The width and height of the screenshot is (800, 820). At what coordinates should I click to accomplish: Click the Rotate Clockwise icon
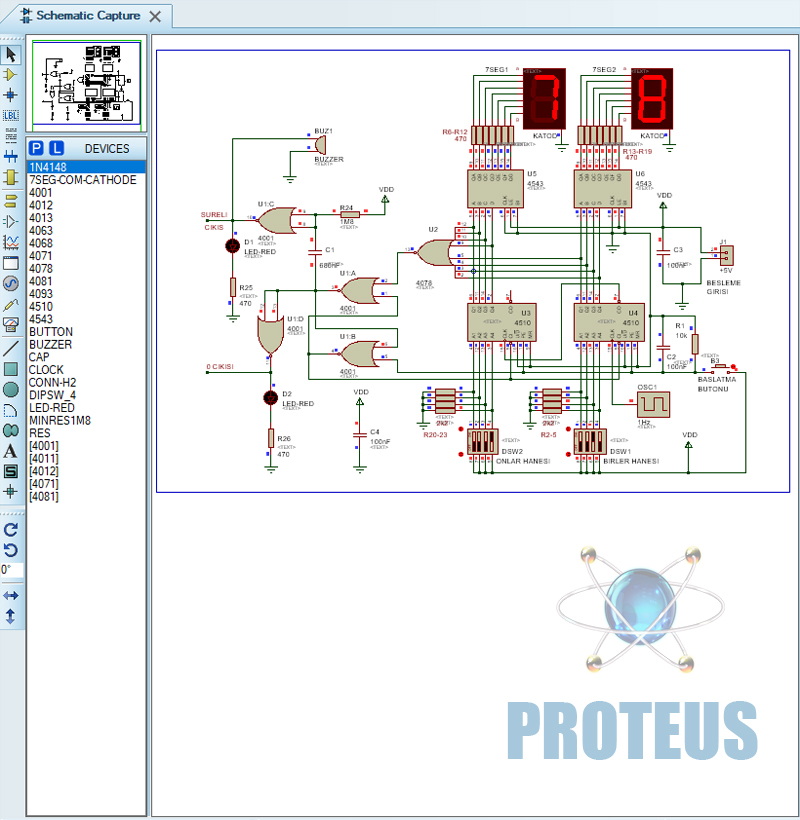pos(11,529)
